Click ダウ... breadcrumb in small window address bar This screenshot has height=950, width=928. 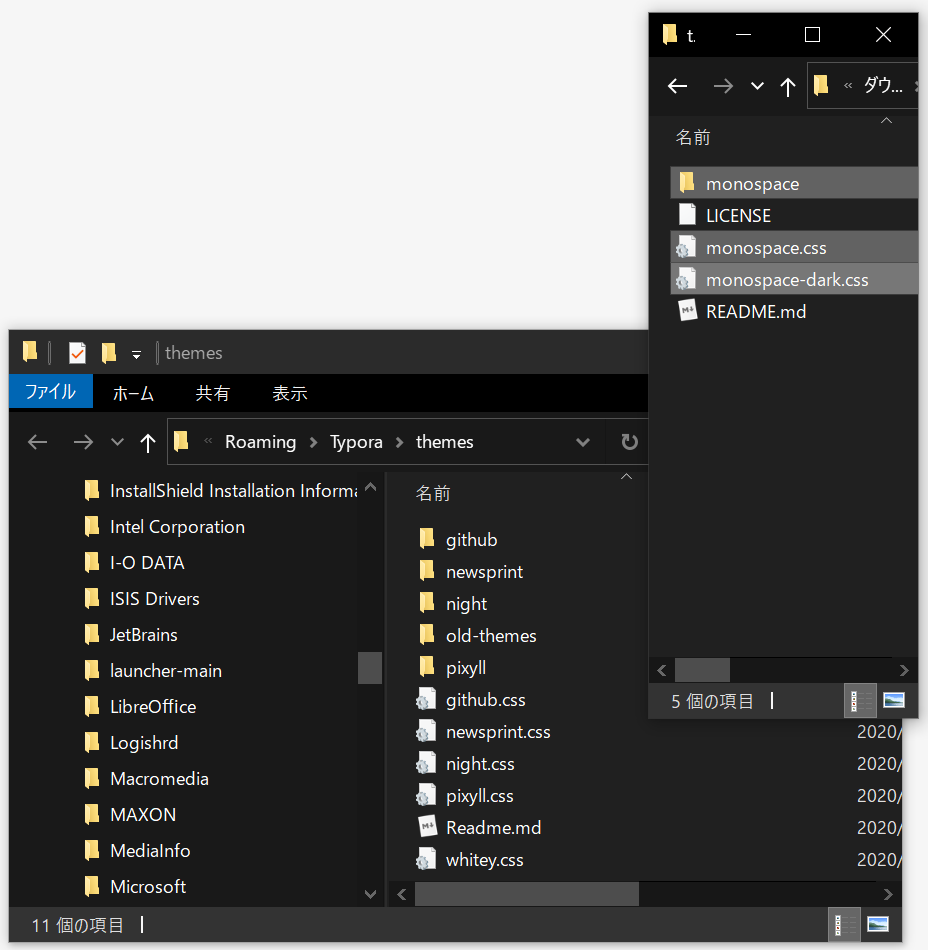click(883, 85)
